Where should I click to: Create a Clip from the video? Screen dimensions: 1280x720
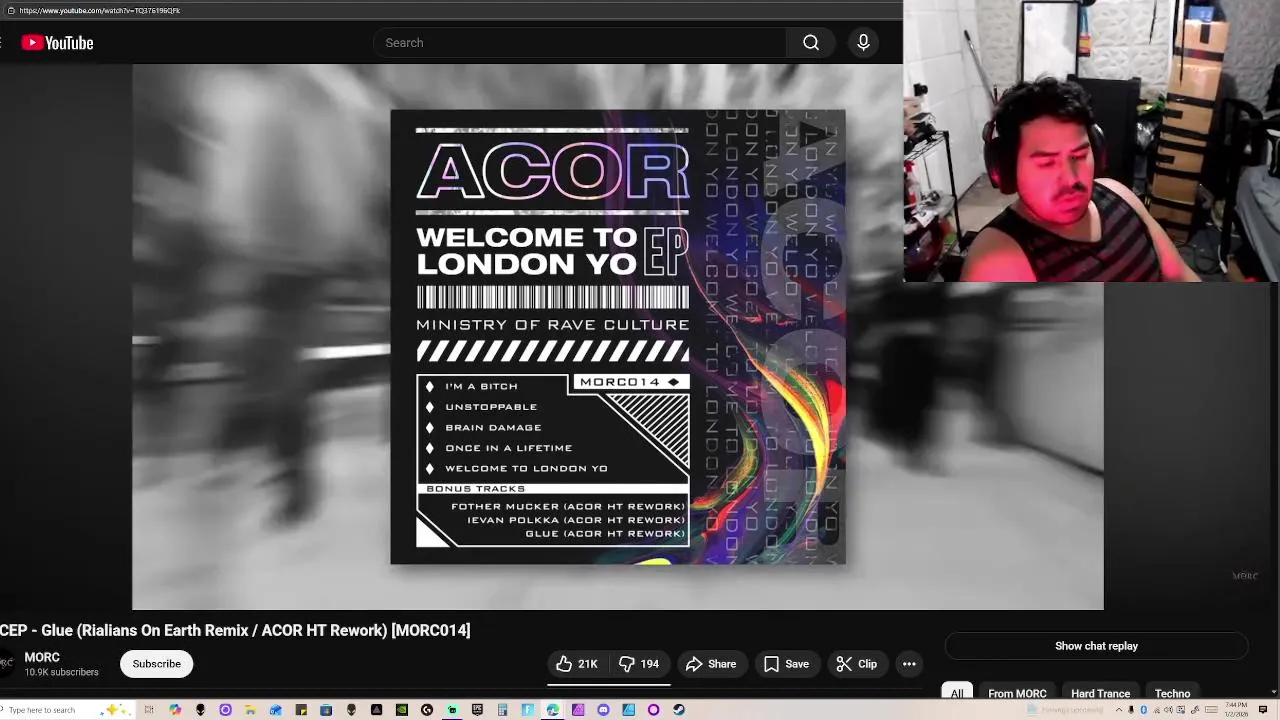coord(856,664)
